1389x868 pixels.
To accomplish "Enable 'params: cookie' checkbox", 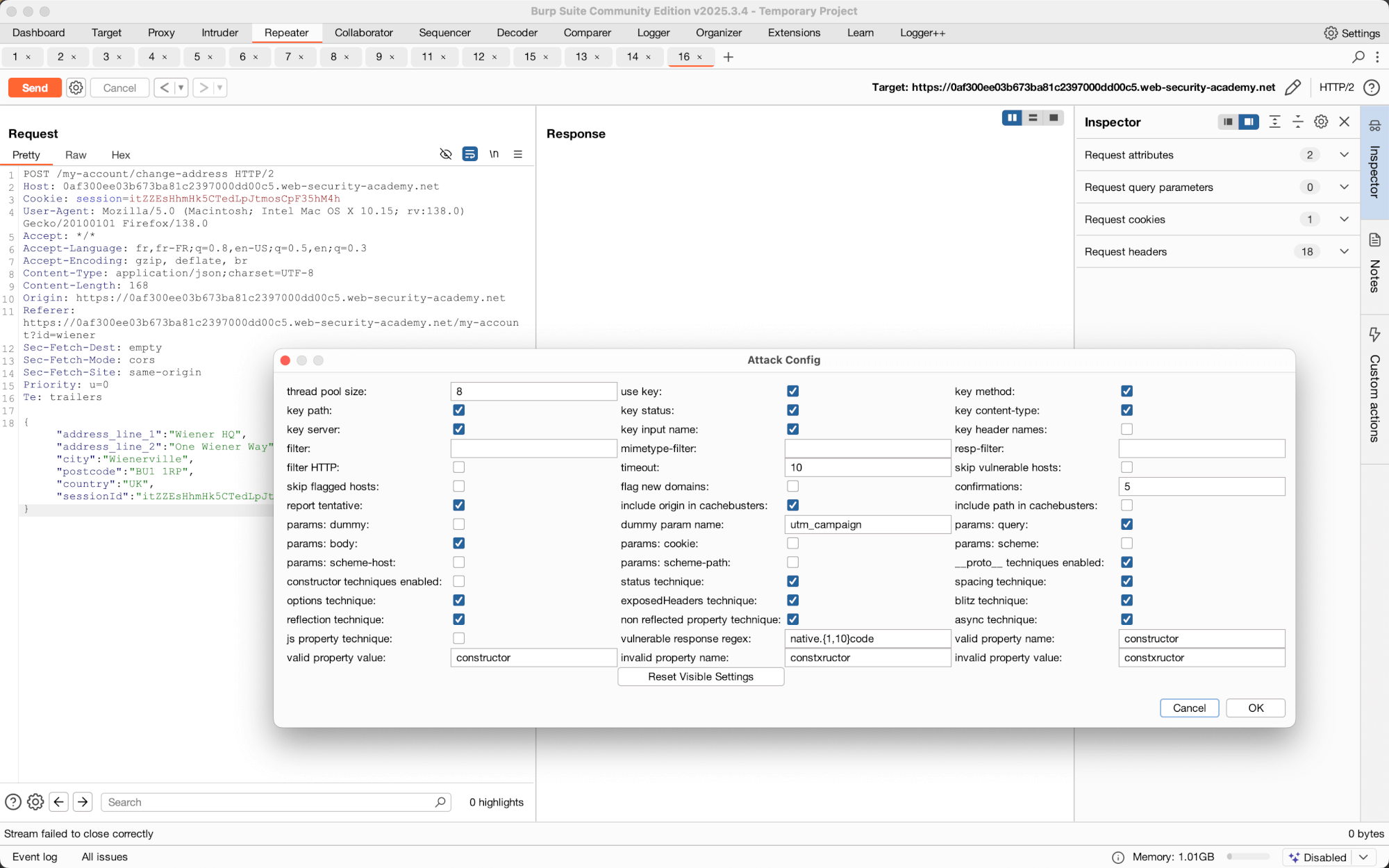I will (792, 543).
